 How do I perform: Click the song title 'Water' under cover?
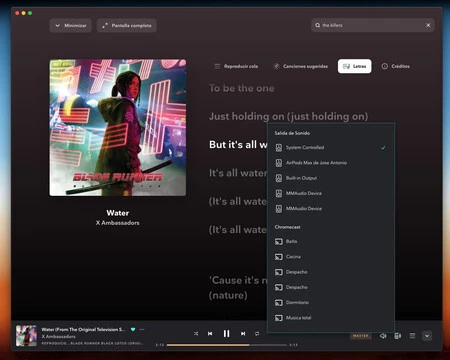tap(118, 213)
